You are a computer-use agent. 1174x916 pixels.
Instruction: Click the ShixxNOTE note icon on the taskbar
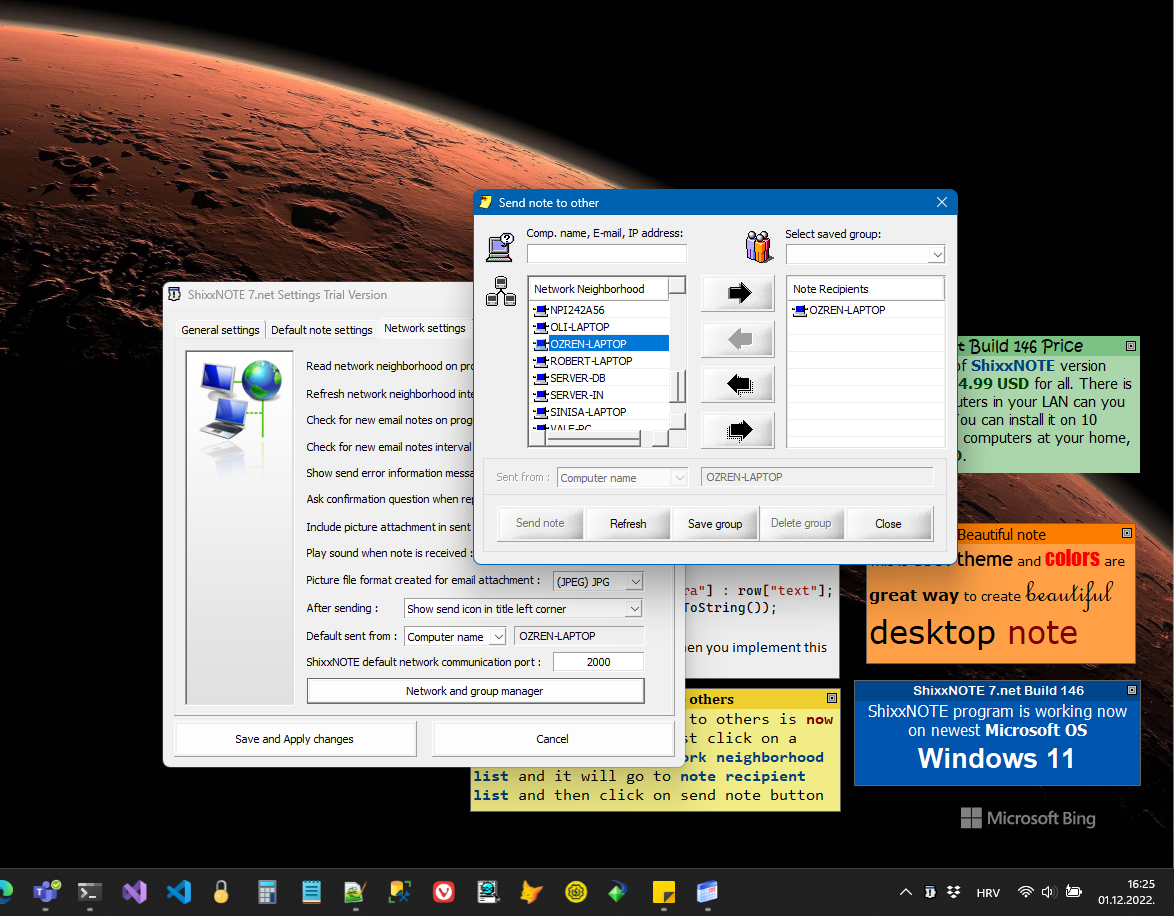(x=663, y=892)
